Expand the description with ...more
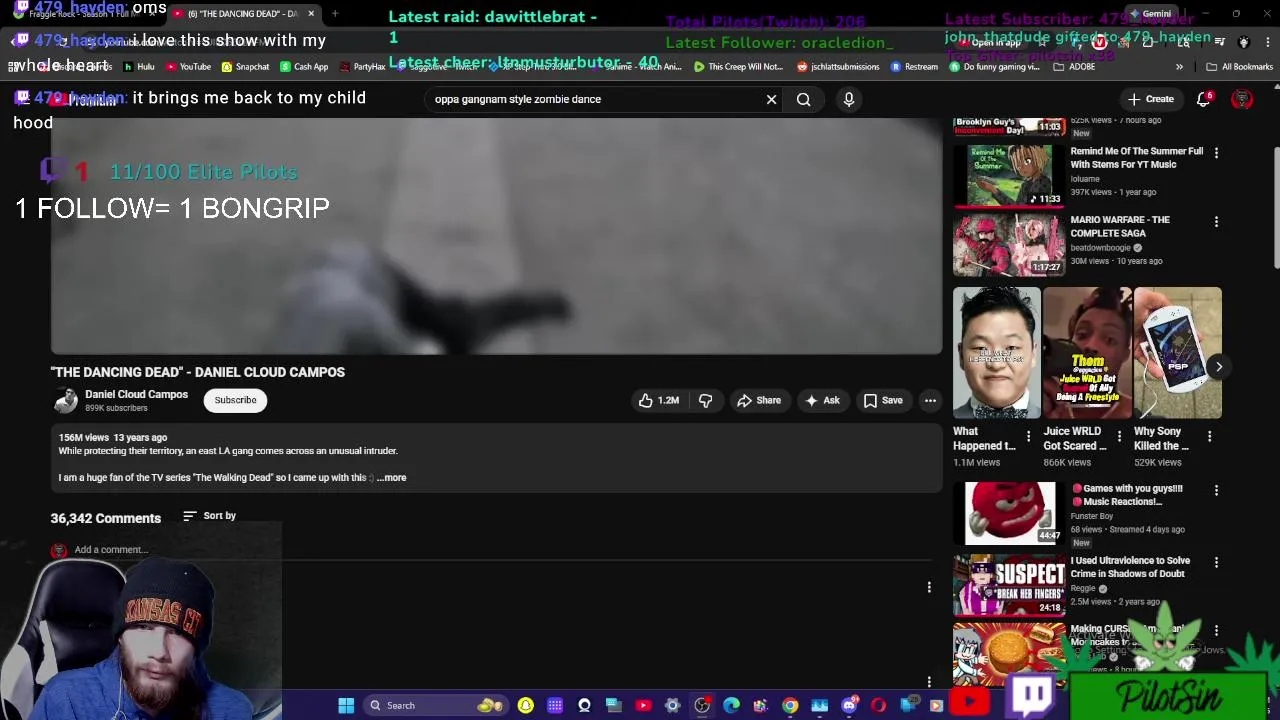 (x=392, y=477)
